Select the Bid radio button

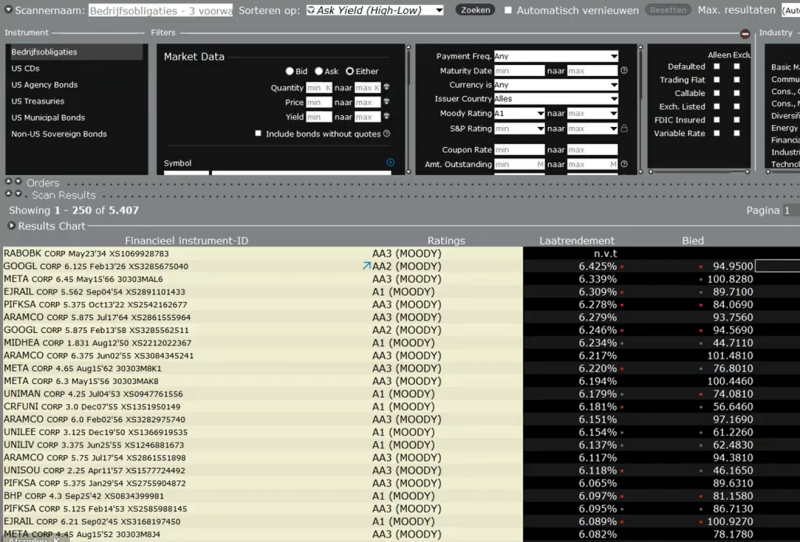pos(289,71)
